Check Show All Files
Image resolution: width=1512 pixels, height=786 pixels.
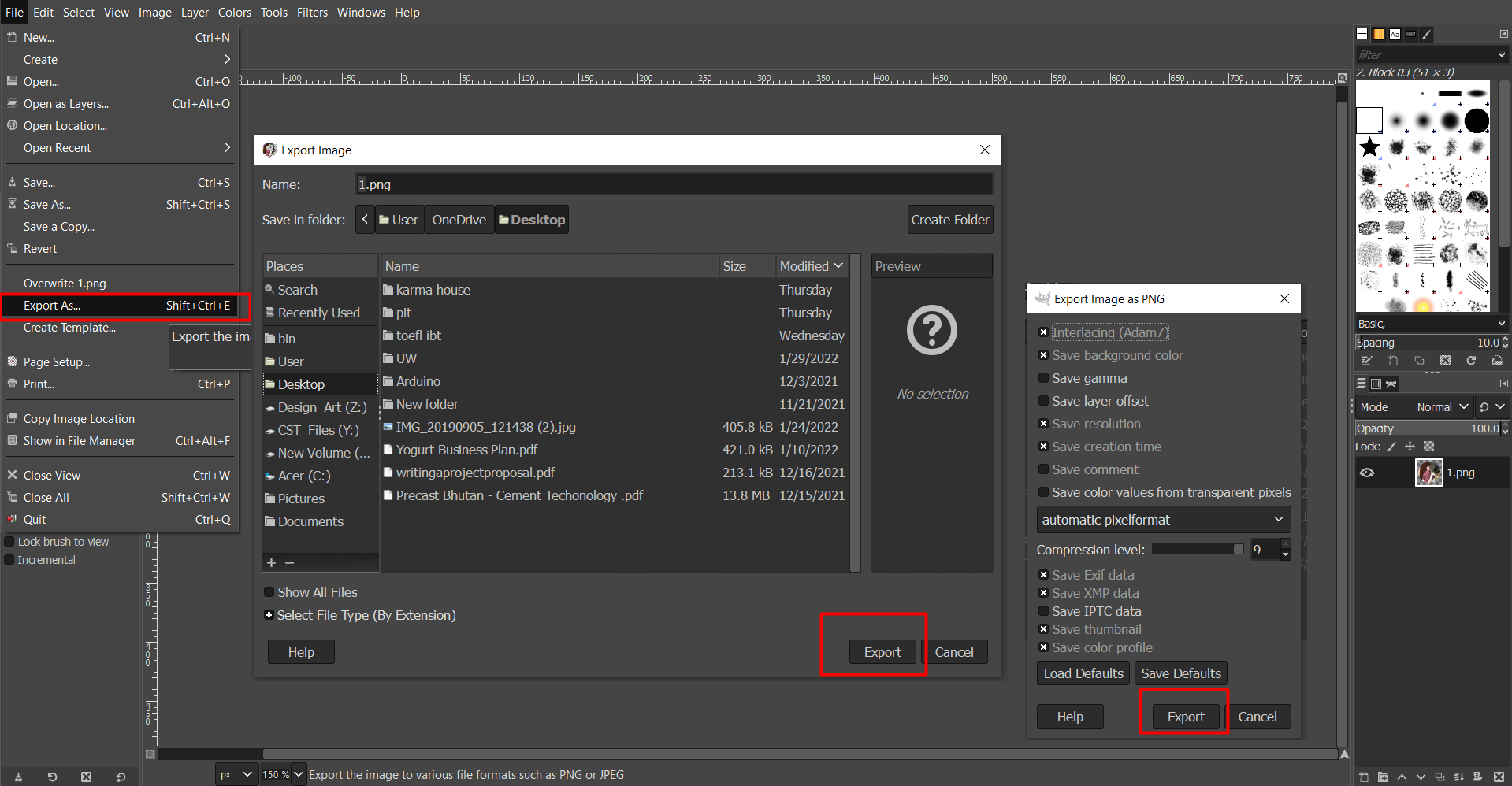[x=269, y=592]
